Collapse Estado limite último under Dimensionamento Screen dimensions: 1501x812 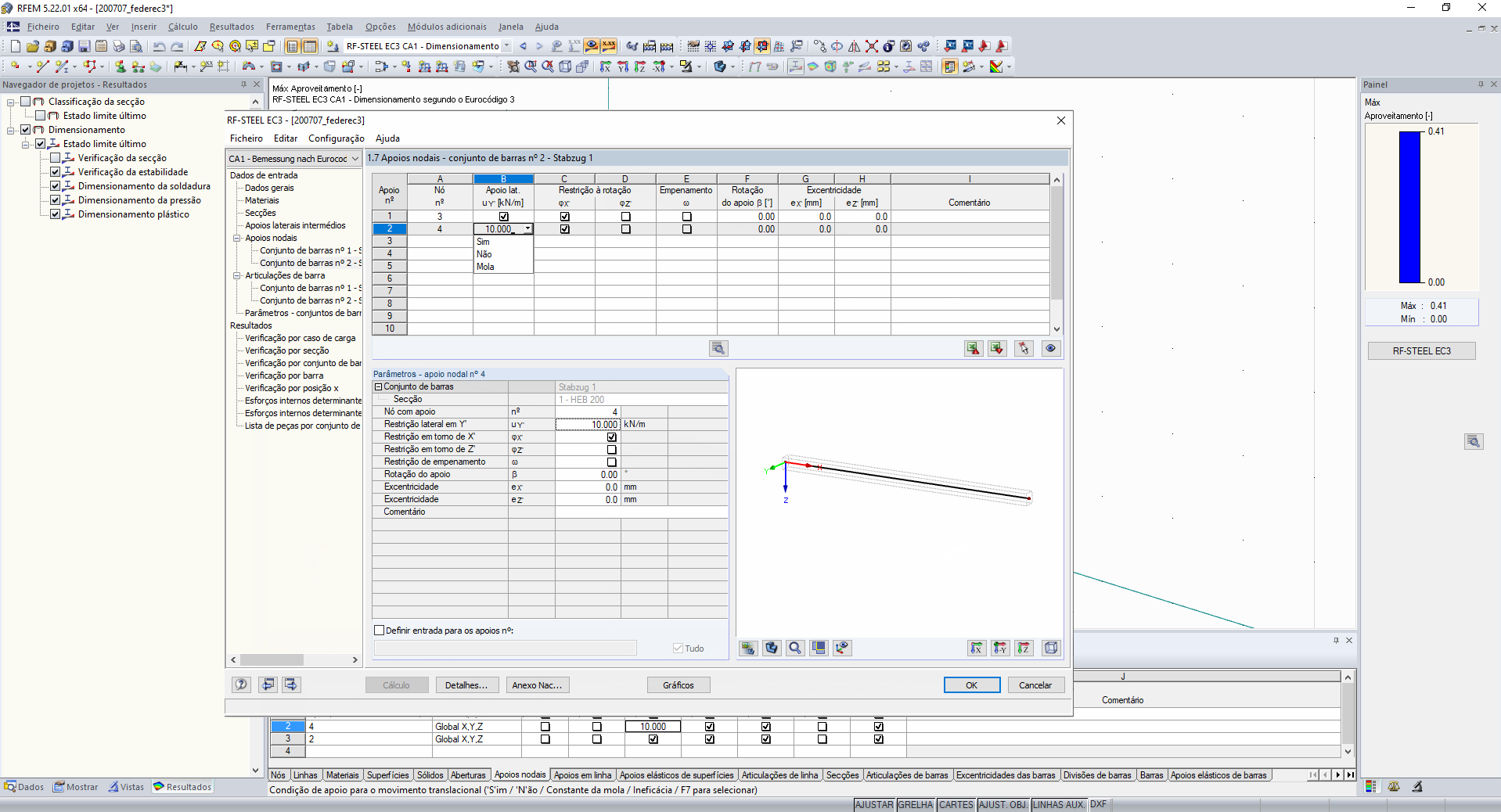[26, 144]
